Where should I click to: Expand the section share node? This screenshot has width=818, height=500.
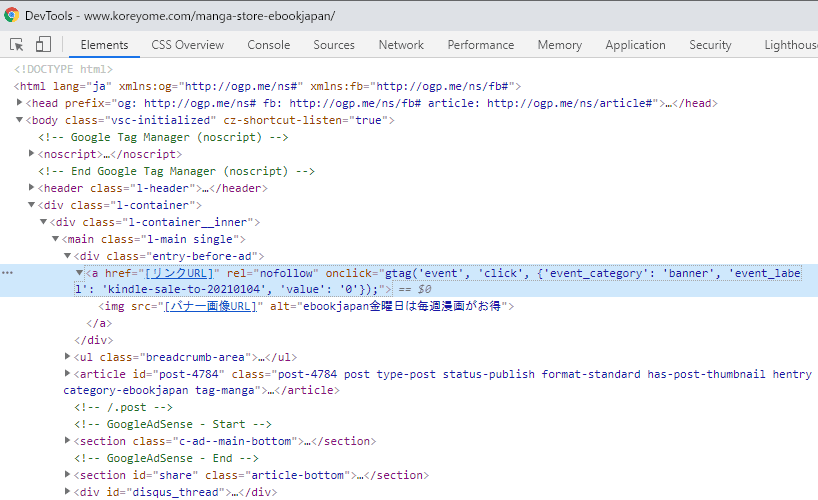click(x=67, y=474)
